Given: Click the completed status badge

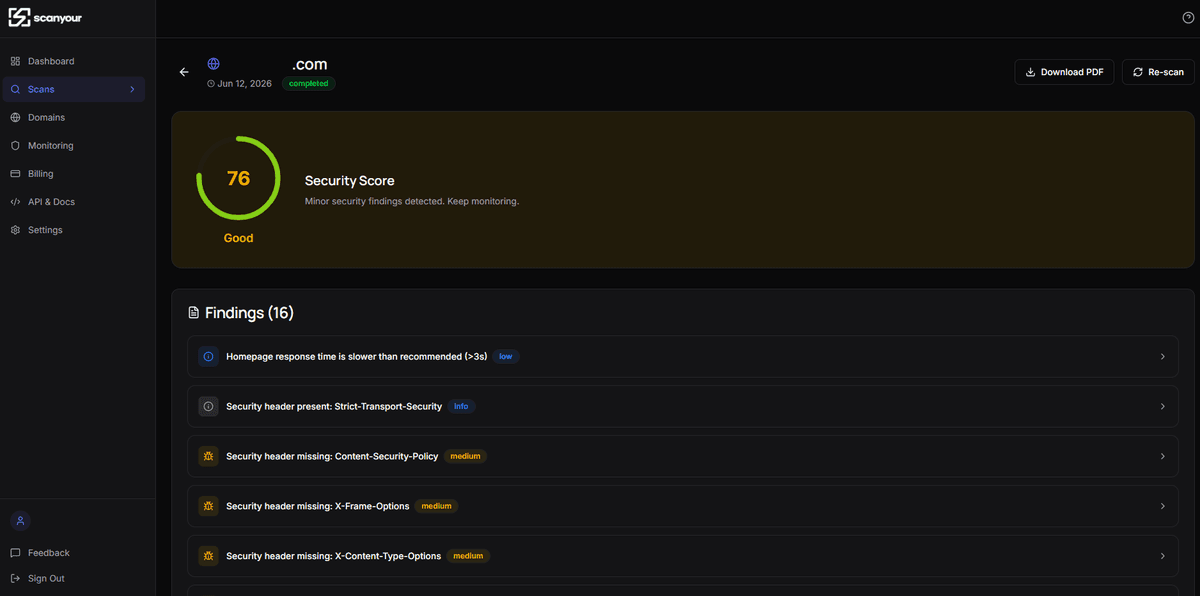Looking at the screenshot, I should (309, 84).
